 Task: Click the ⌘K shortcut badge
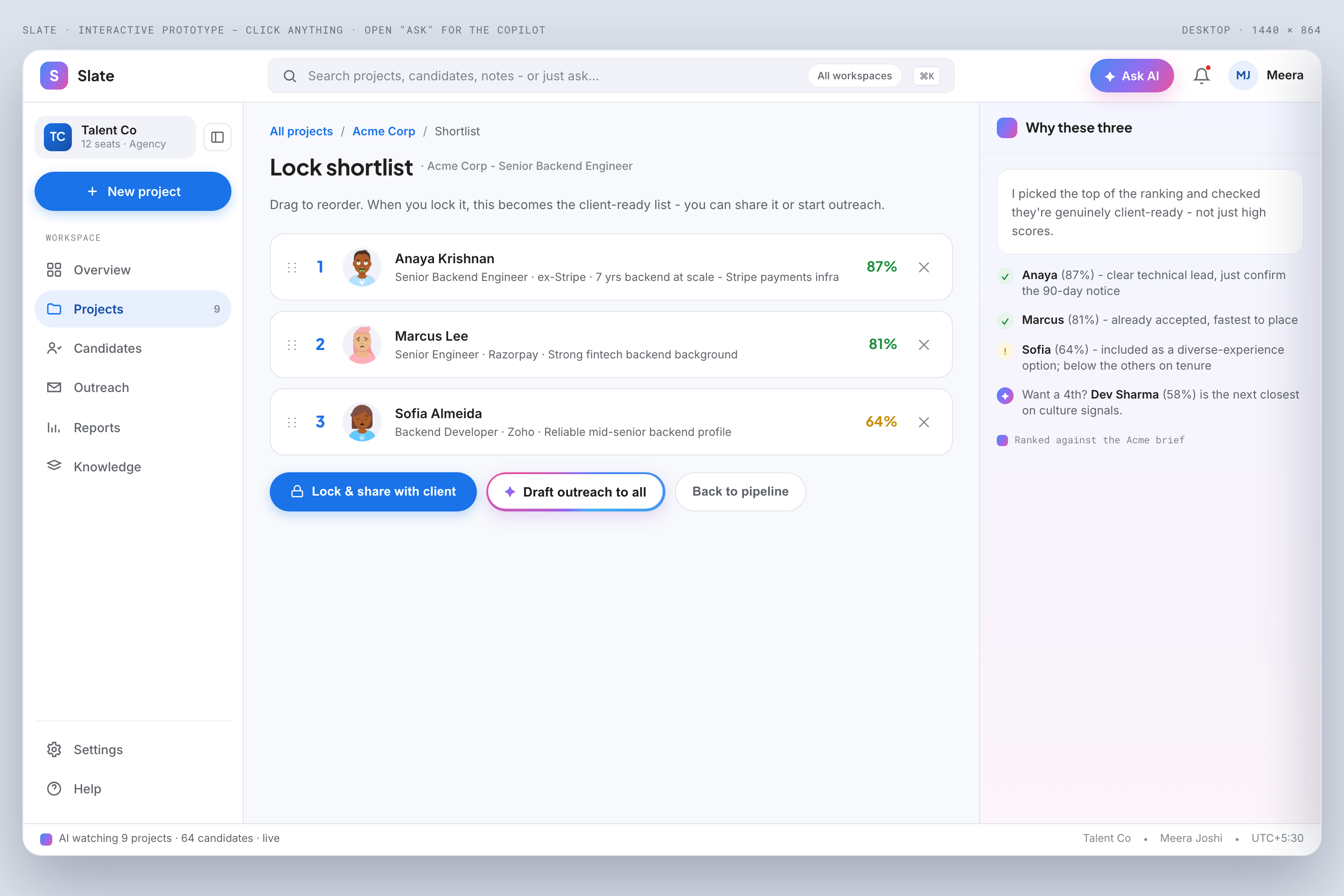[926, 76]
